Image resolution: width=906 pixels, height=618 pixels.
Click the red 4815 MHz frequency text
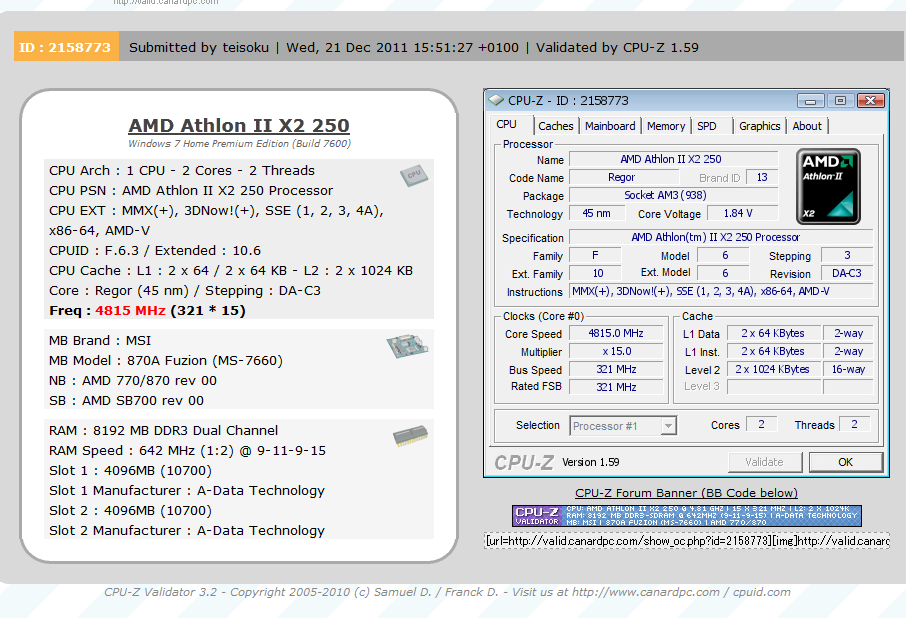[131, 311]
